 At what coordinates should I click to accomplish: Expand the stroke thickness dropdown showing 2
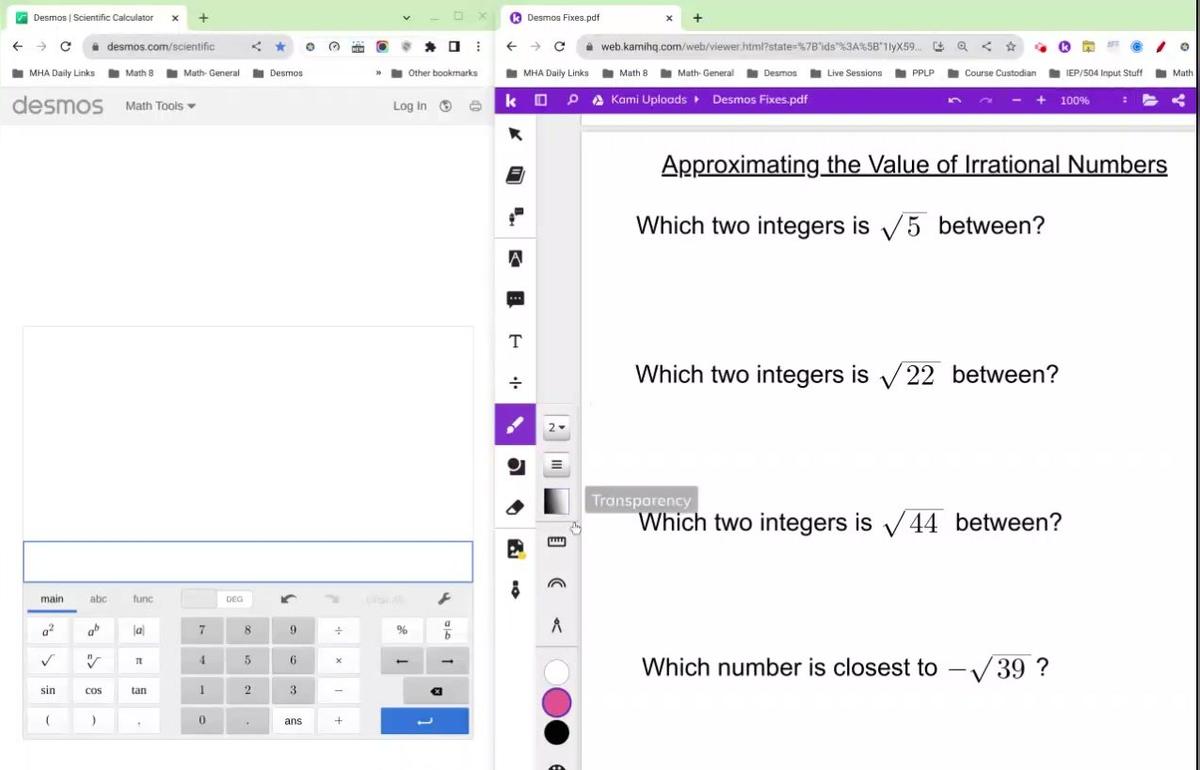tap(557, 428)
